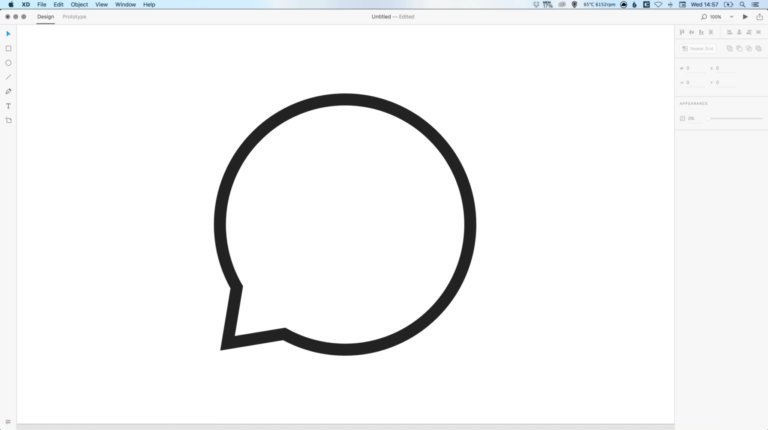The image size is (768, 430).
Task: Click the Add boolean operation icon
Action: pos(729,48)
